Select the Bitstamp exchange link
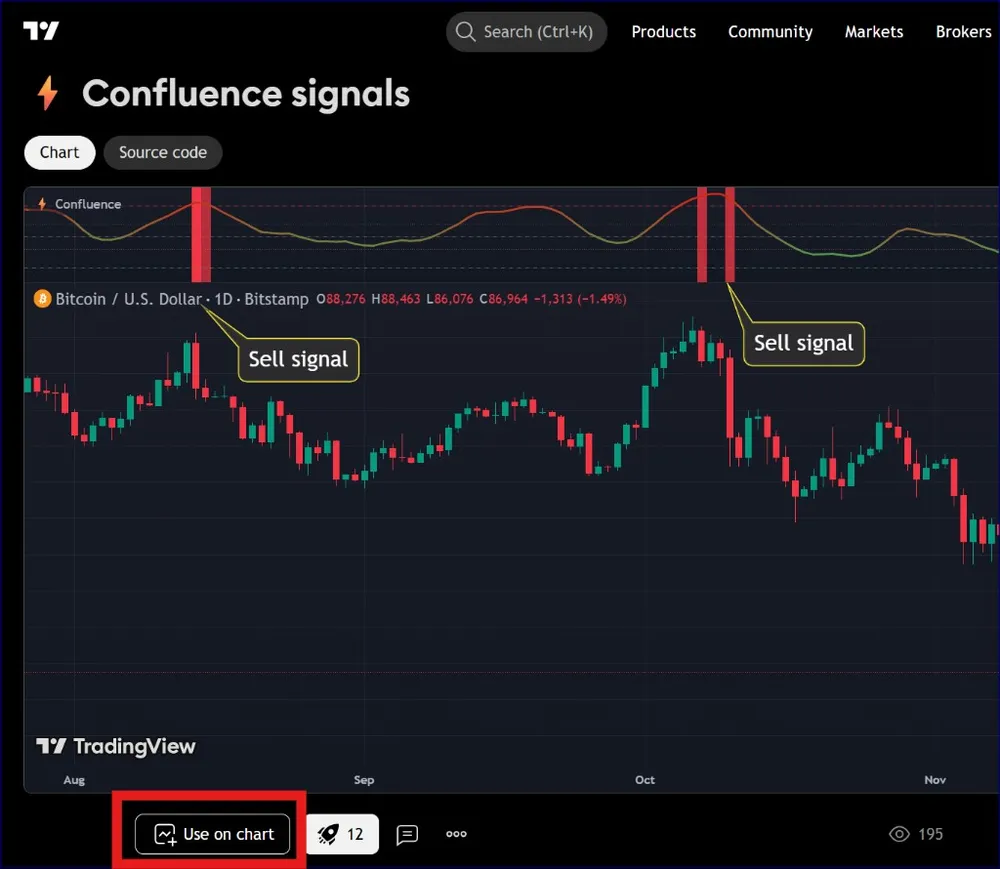Image resolution: width=1000 pixels, height=869 pixels. [276, 299]
